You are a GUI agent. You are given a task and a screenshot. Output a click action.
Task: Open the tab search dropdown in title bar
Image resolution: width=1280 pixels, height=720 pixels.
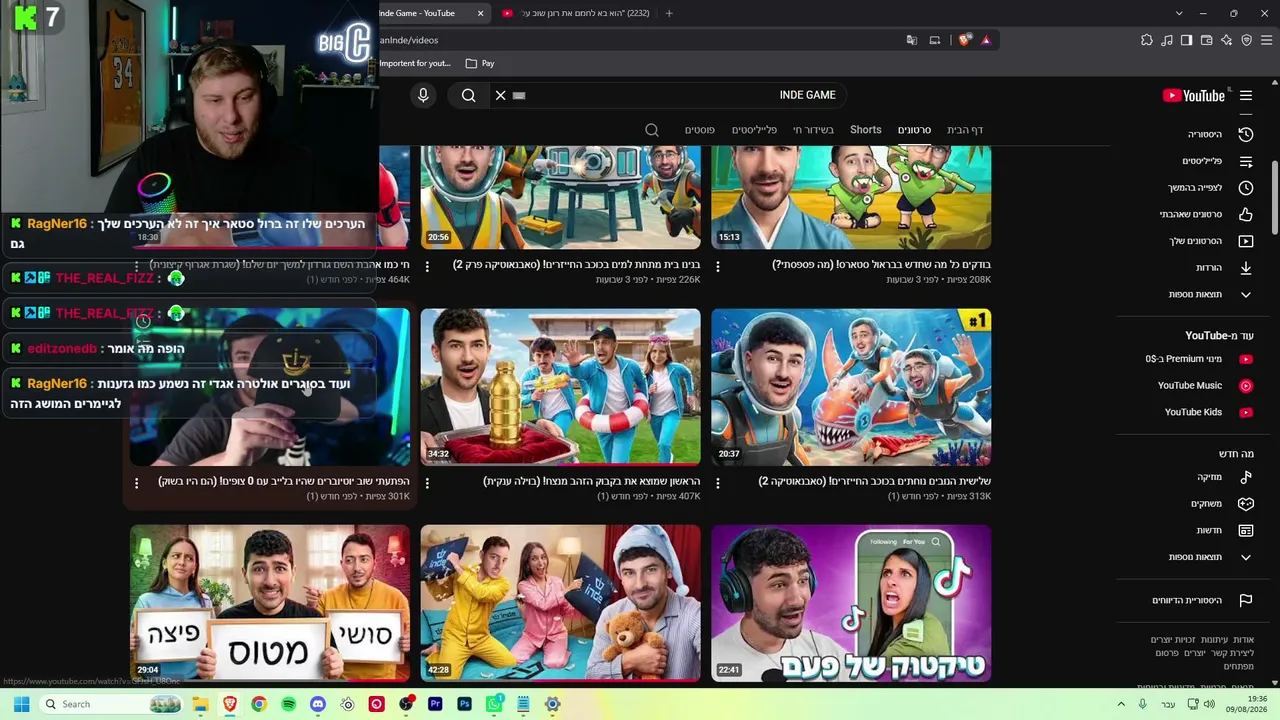[x=1179, y=13]
